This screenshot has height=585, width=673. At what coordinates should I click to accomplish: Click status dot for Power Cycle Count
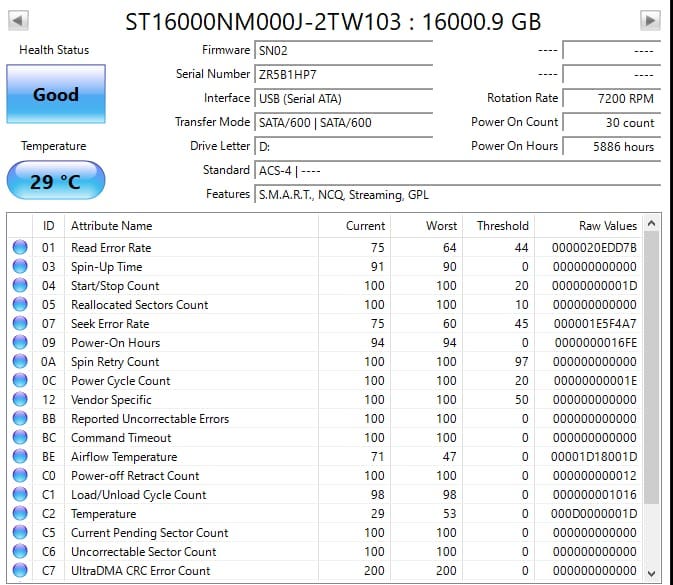[20, 380]
